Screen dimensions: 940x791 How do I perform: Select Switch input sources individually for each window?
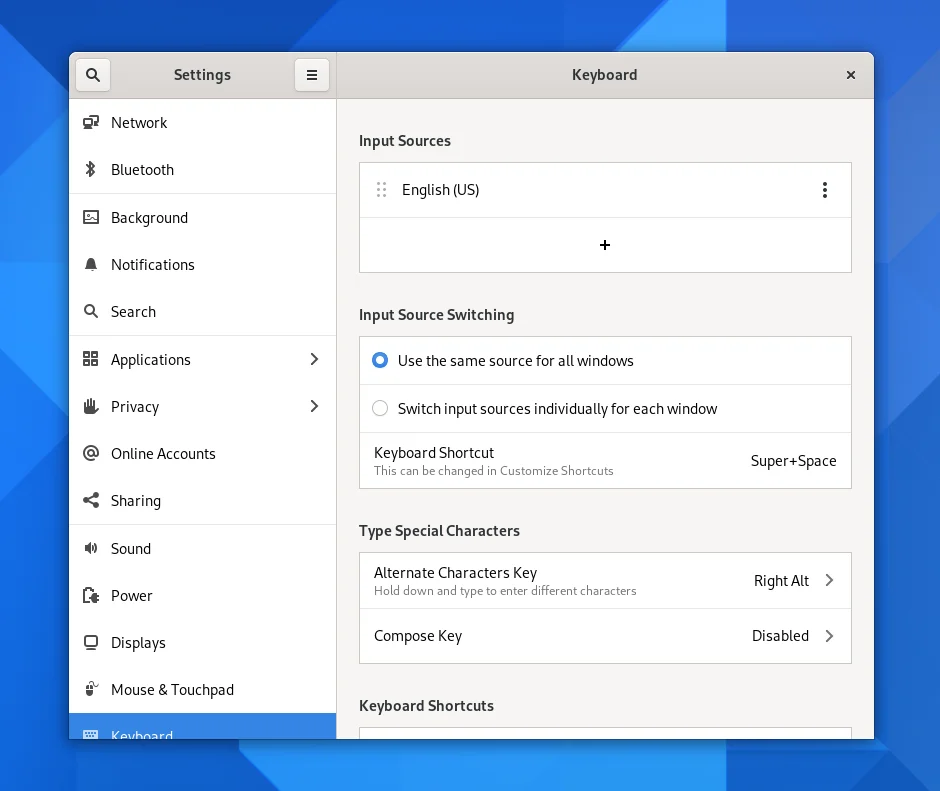click(x=380, y=409)
